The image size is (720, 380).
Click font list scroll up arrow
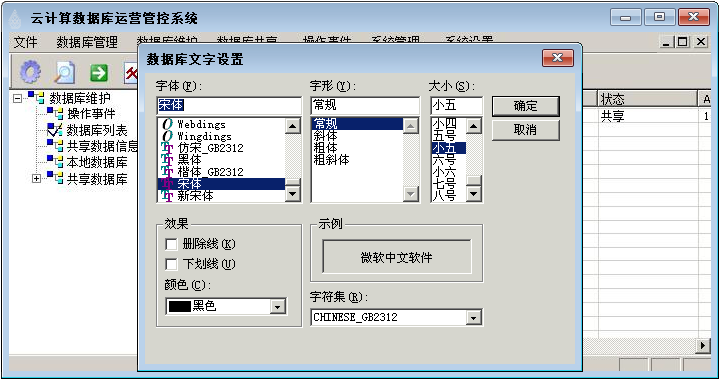click(x=292, y=126)
